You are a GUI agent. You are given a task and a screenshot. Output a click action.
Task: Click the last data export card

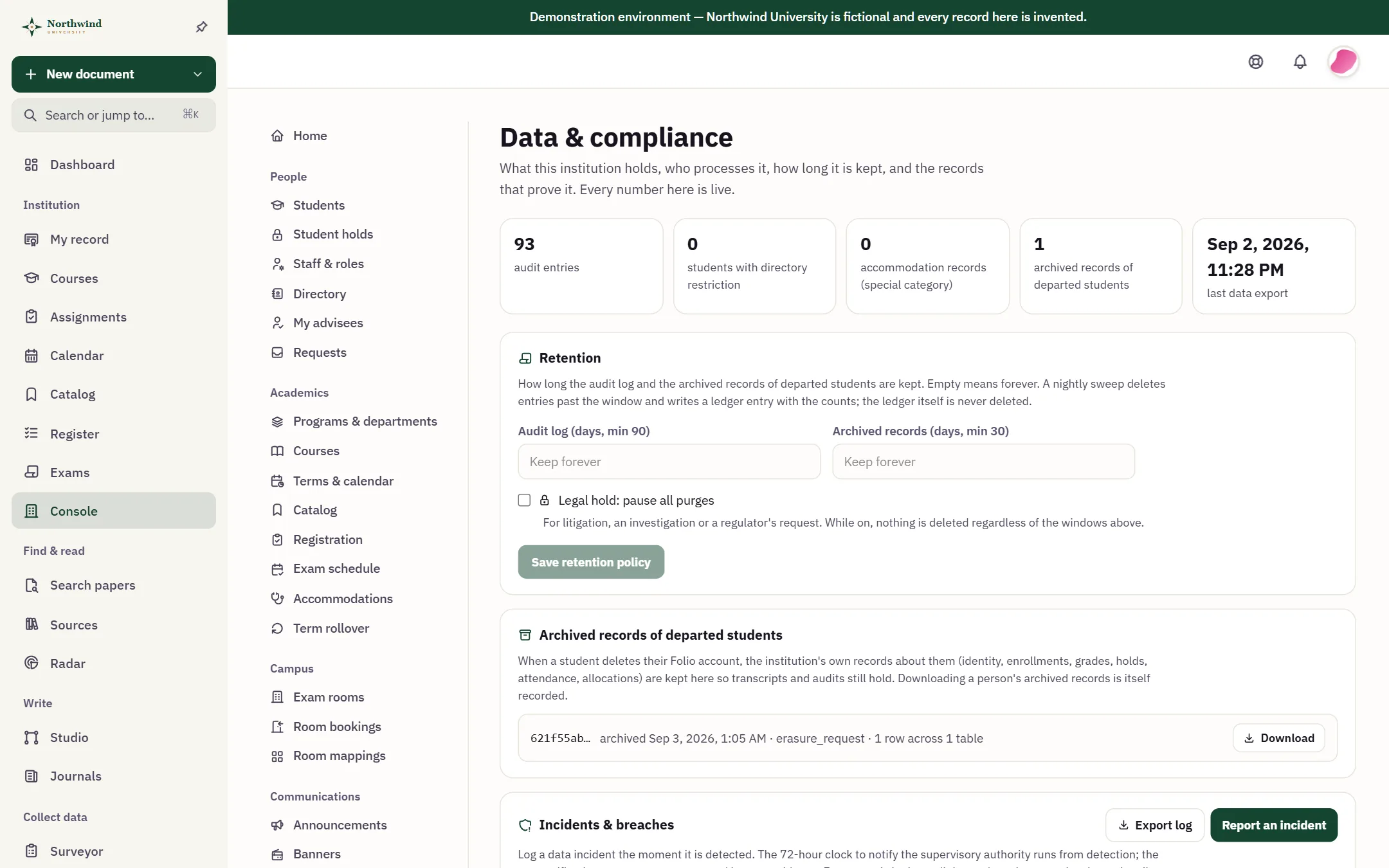1274,266
